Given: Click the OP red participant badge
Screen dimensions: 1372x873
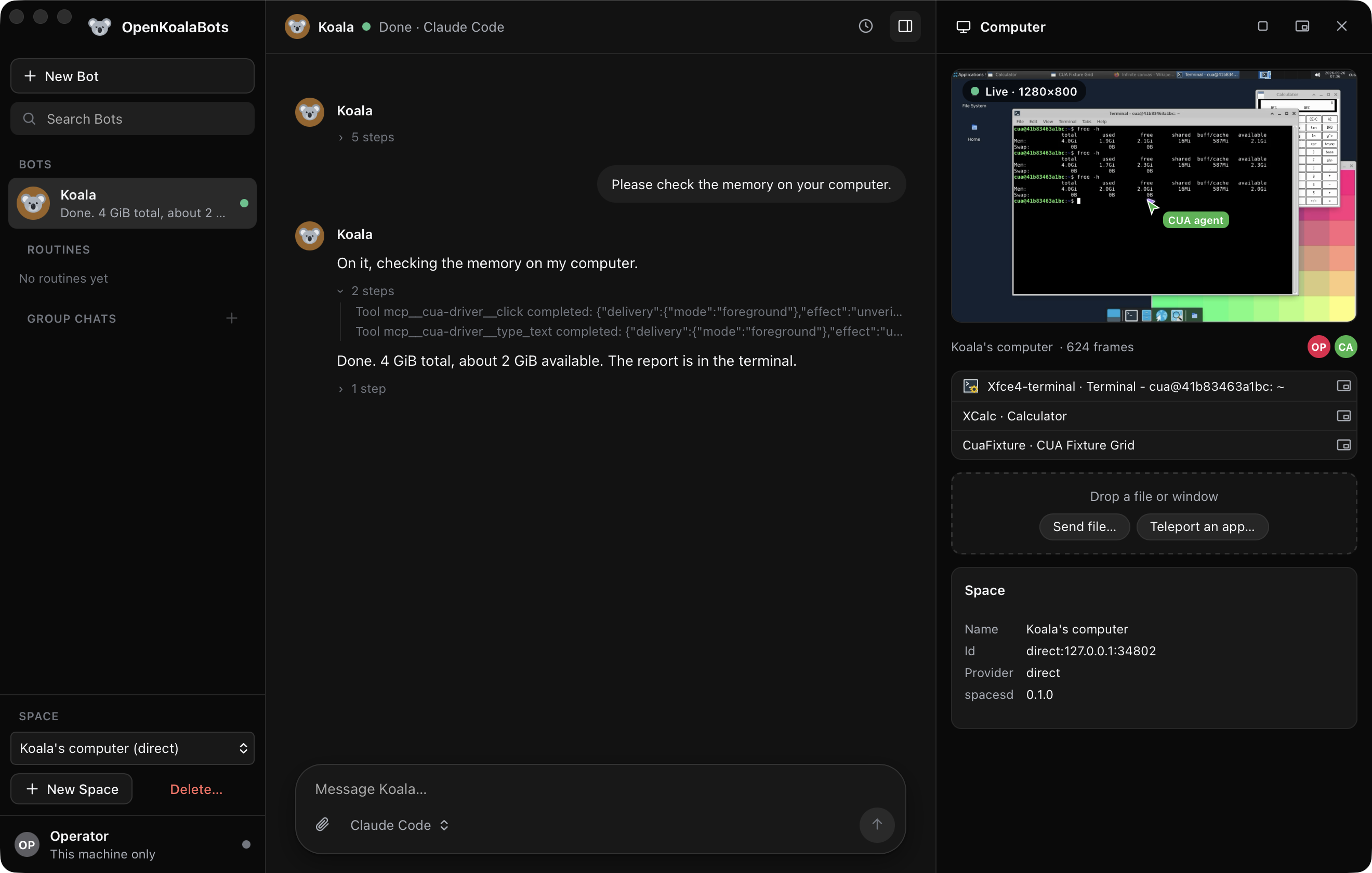Looking at the screenshot, I should [1318, 347].
